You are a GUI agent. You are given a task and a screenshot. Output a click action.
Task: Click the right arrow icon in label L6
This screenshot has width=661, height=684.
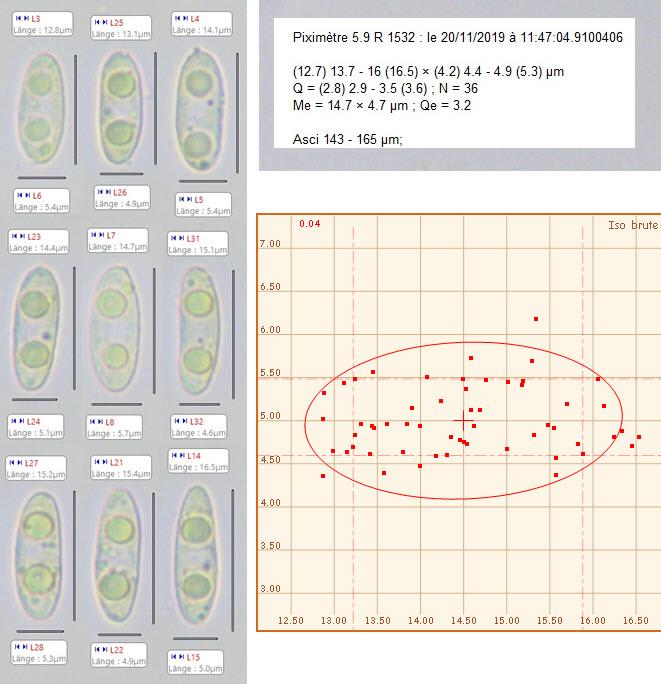coord(27,195)
